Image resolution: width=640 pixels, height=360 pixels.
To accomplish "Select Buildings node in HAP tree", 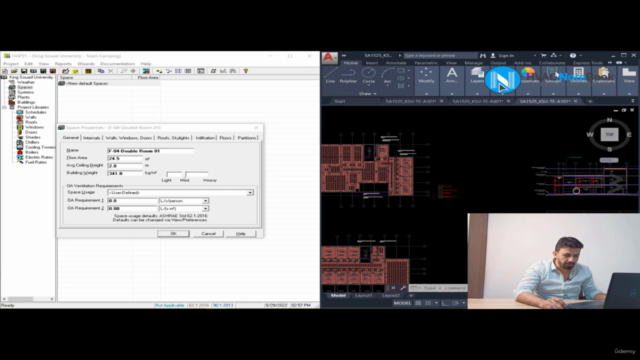I will coord(26,102).
